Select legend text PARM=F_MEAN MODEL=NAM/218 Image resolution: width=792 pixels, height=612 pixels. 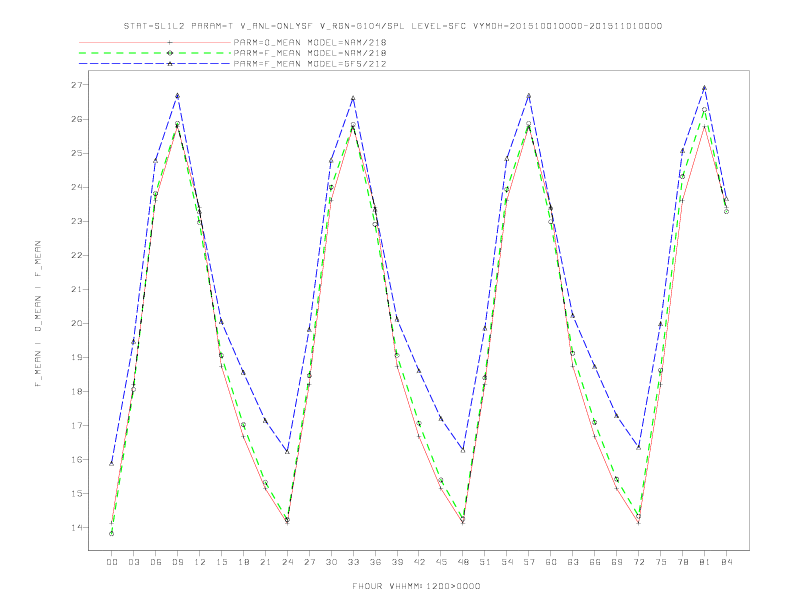coord(310,53)
